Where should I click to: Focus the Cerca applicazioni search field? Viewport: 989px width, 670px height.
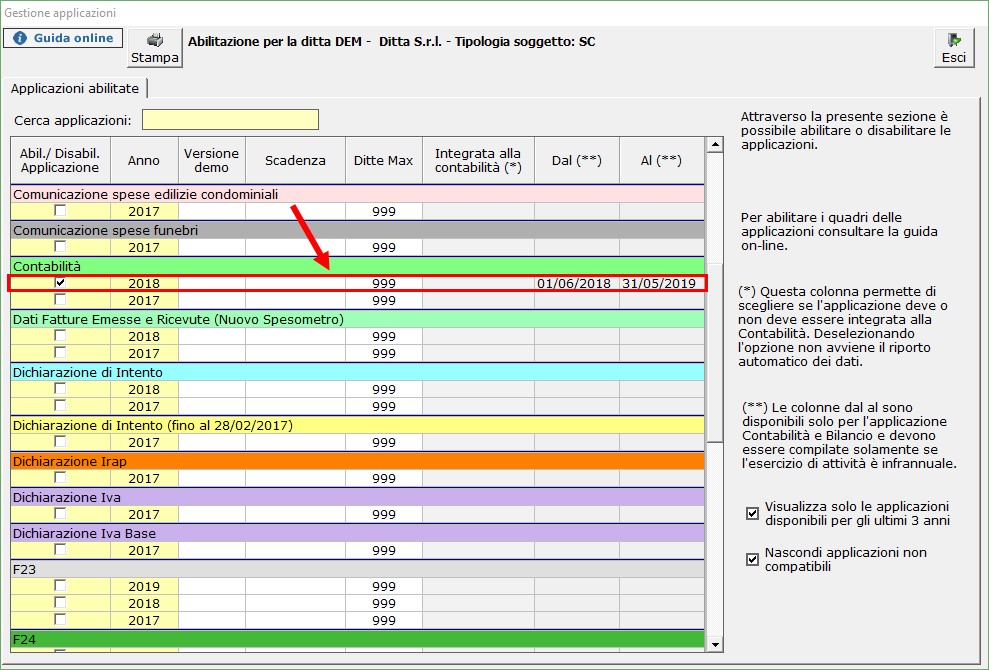click(x=230, y=120)
